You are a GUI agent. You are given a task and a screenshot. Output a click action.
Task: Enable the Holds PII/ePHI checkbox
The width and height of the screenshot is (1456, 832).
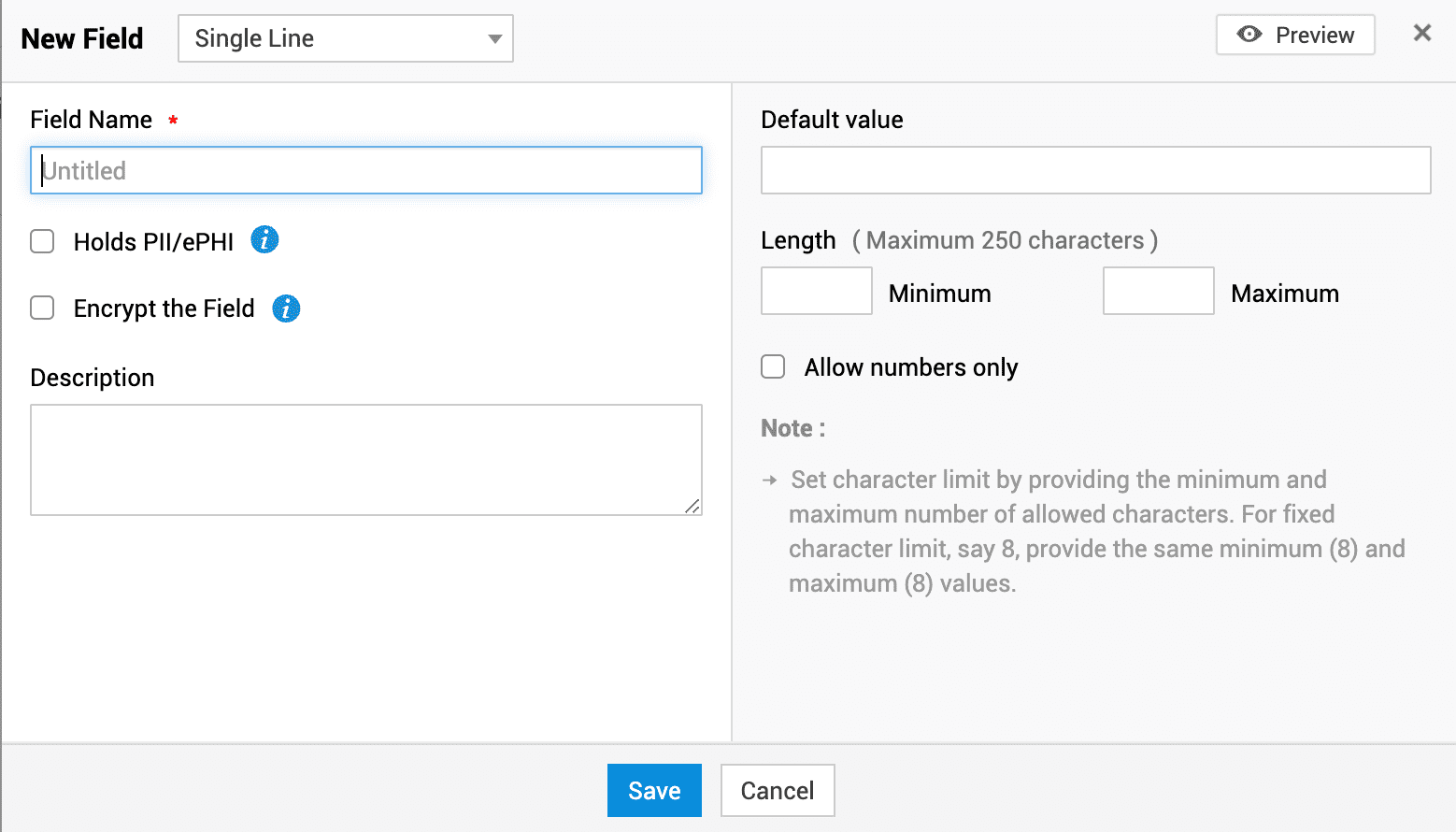(42, 242)
